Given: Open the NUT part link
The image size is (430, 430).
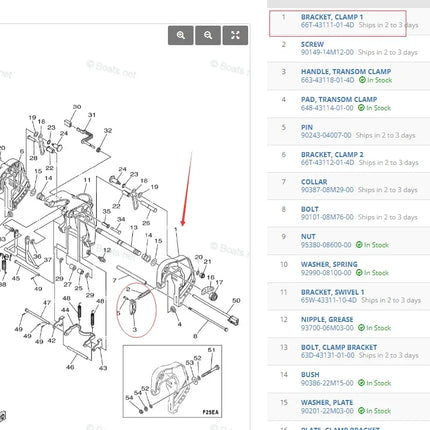Looking at the screenshot, I should 308,237.
